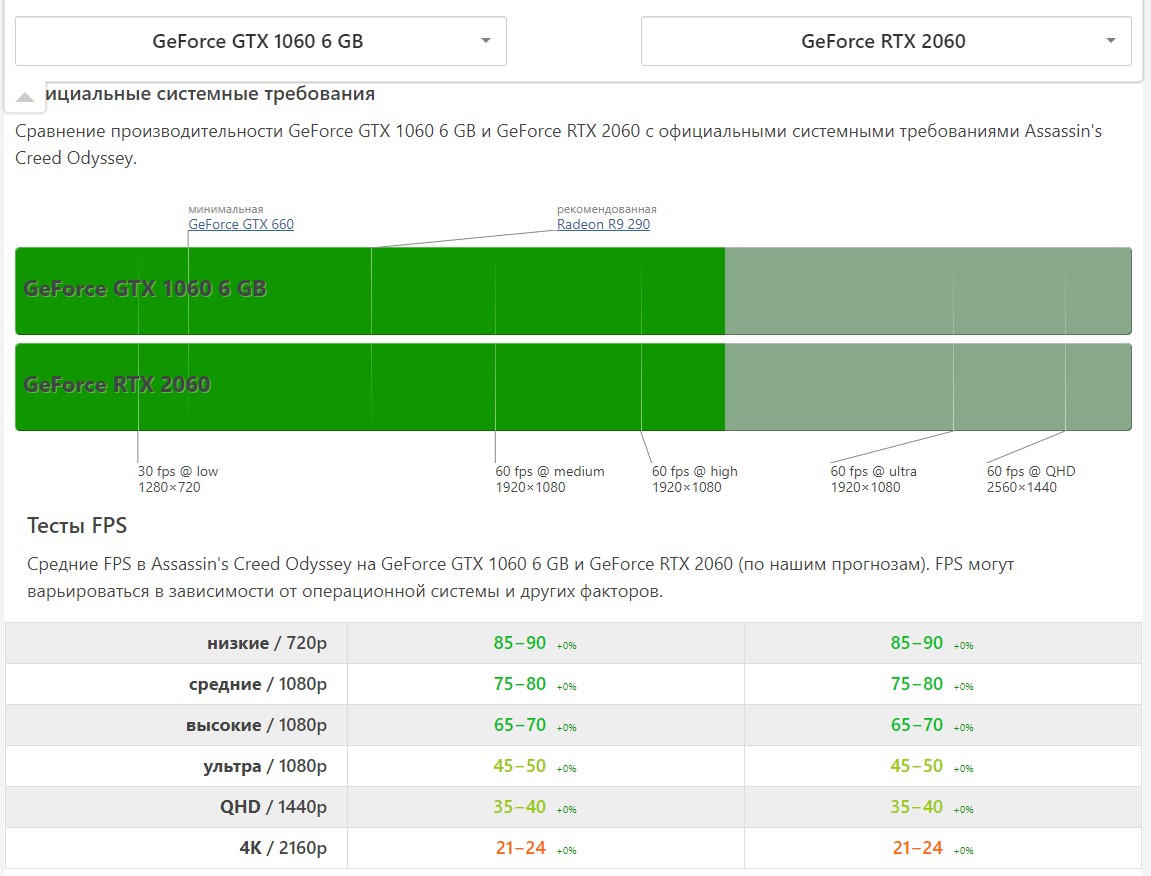This screenshot has height=876, width=1151.
Task: Open the GeForce GTX 1060 6 GB dropdown
Action: click(260, 41)
